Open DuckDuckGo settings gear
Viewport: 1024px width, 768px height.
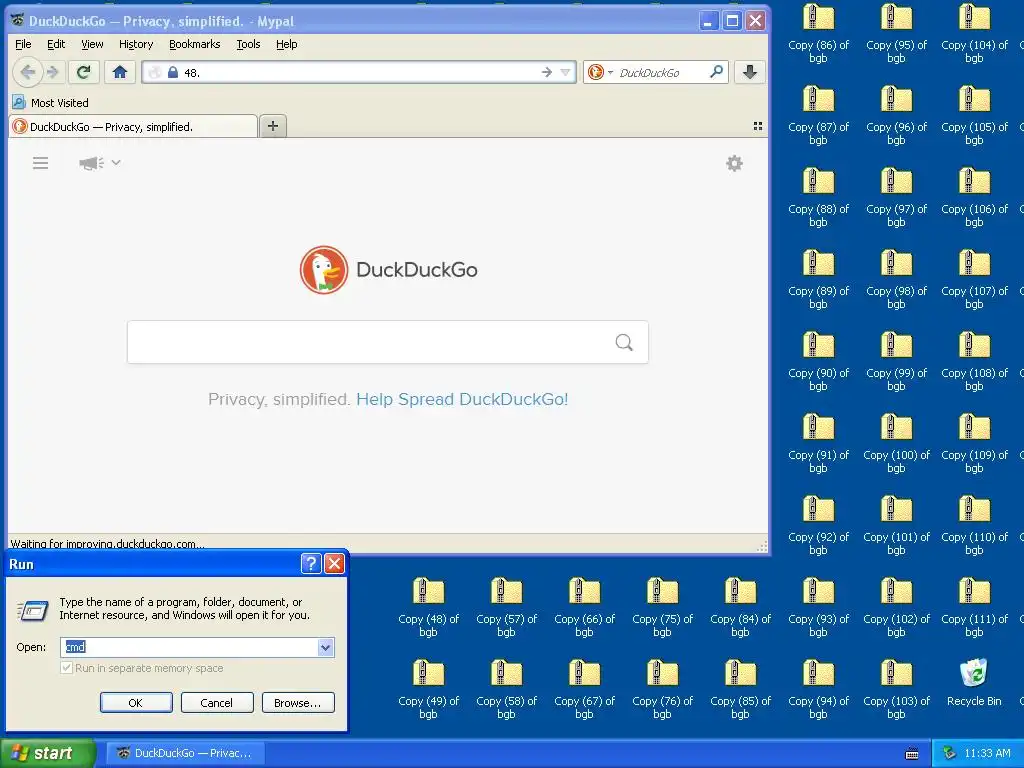coord(735,163)
